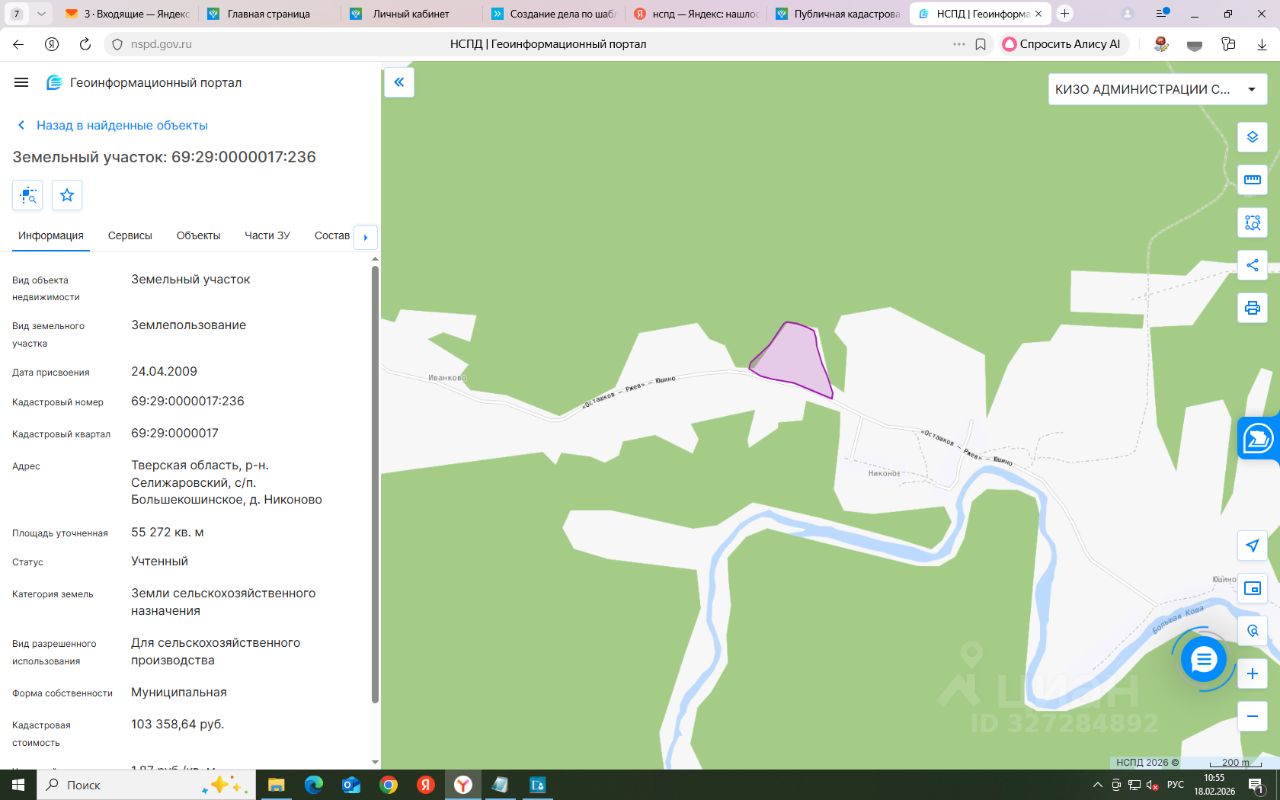1280x800 pixels.
Task: Open Microsoft Edge from taskbar
Action: point(314,785)
